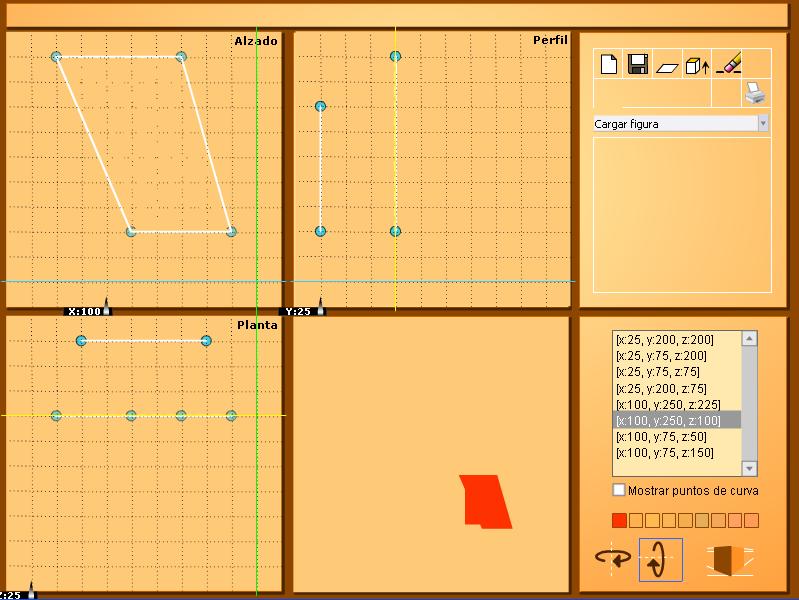Screen dimensions: 799x600
Task: Click right end of Planta white segment
Action: coord(206,341)
